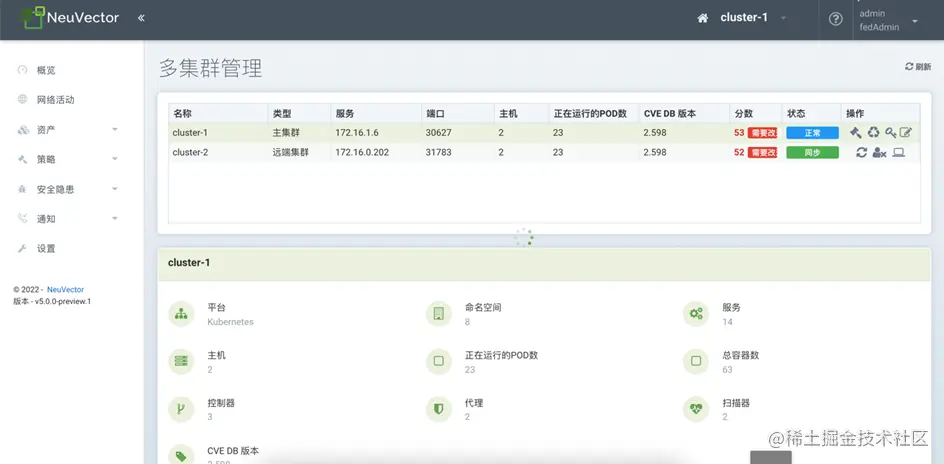
Task: Click the red badge next to score 52
Action: [763, 153]
